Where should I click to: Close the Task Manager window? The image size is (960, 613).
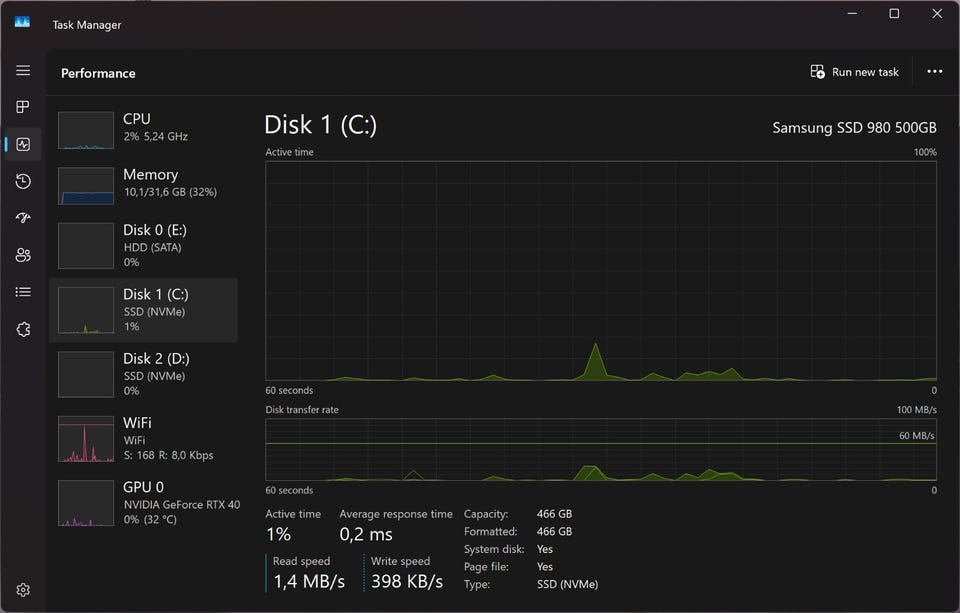937,13
